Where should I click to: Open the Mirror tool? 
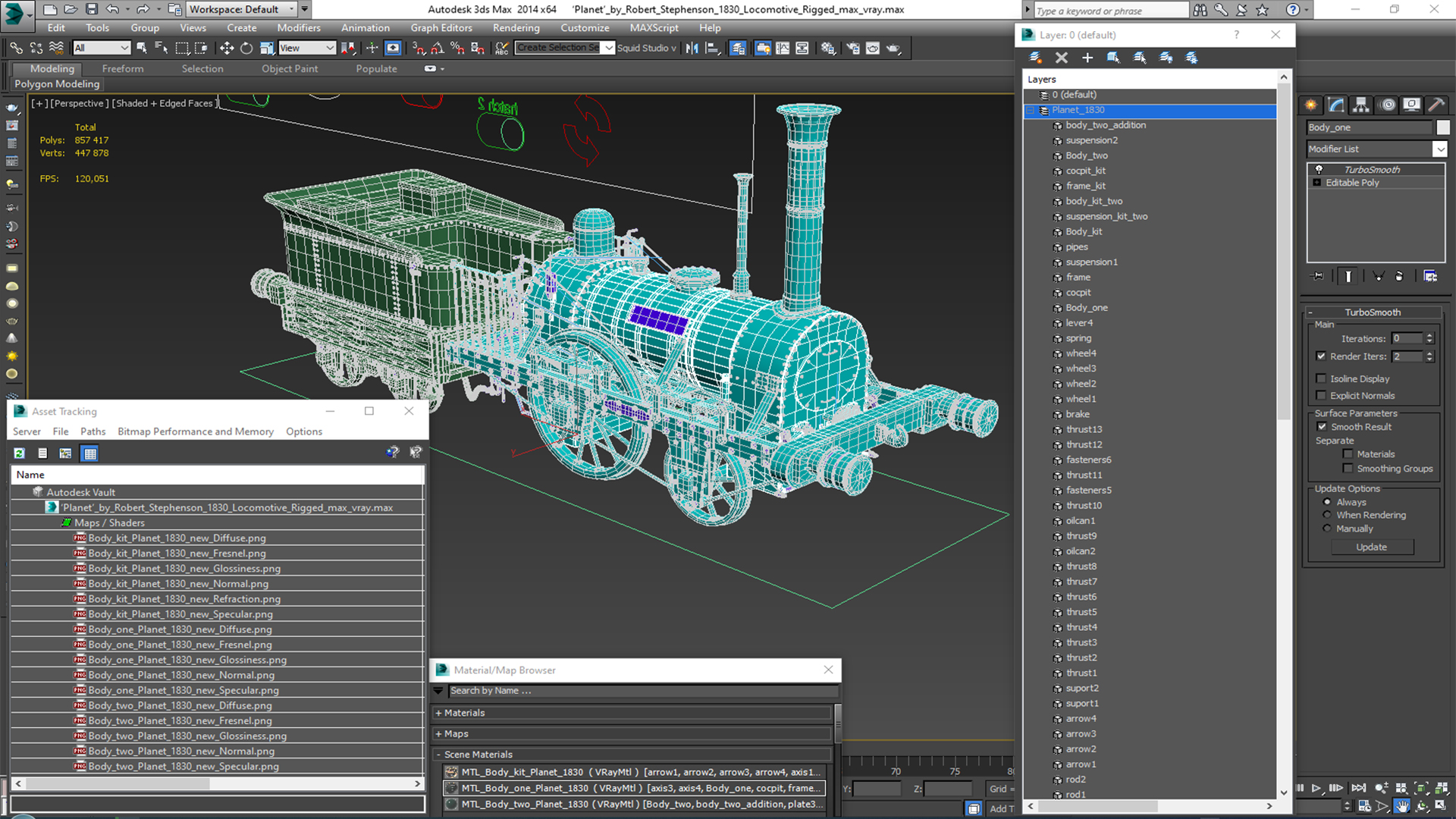point(692,48)
